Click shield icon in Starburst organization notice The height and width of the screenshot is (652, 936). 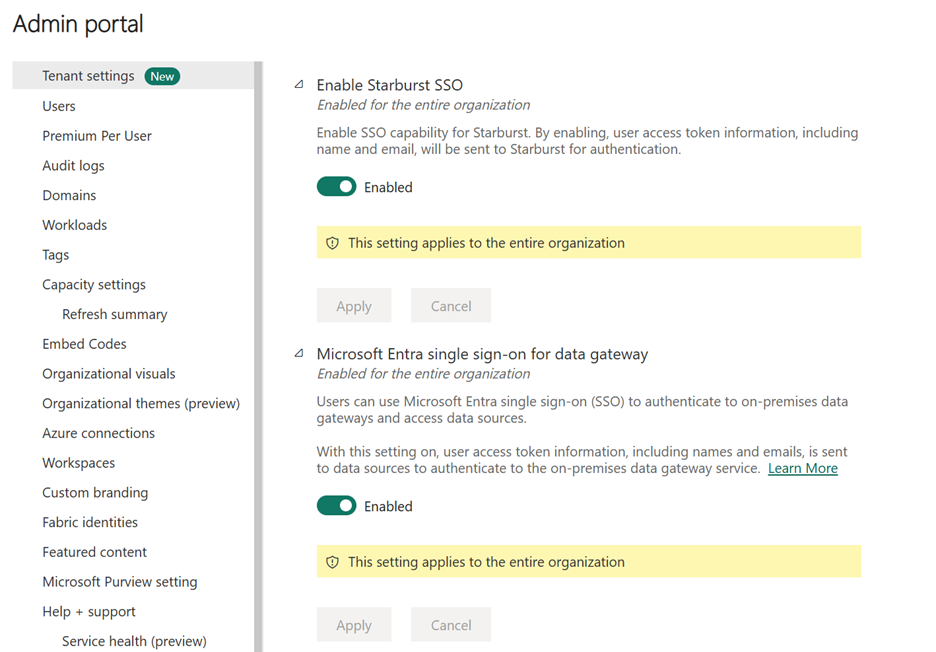pos(332,243)
